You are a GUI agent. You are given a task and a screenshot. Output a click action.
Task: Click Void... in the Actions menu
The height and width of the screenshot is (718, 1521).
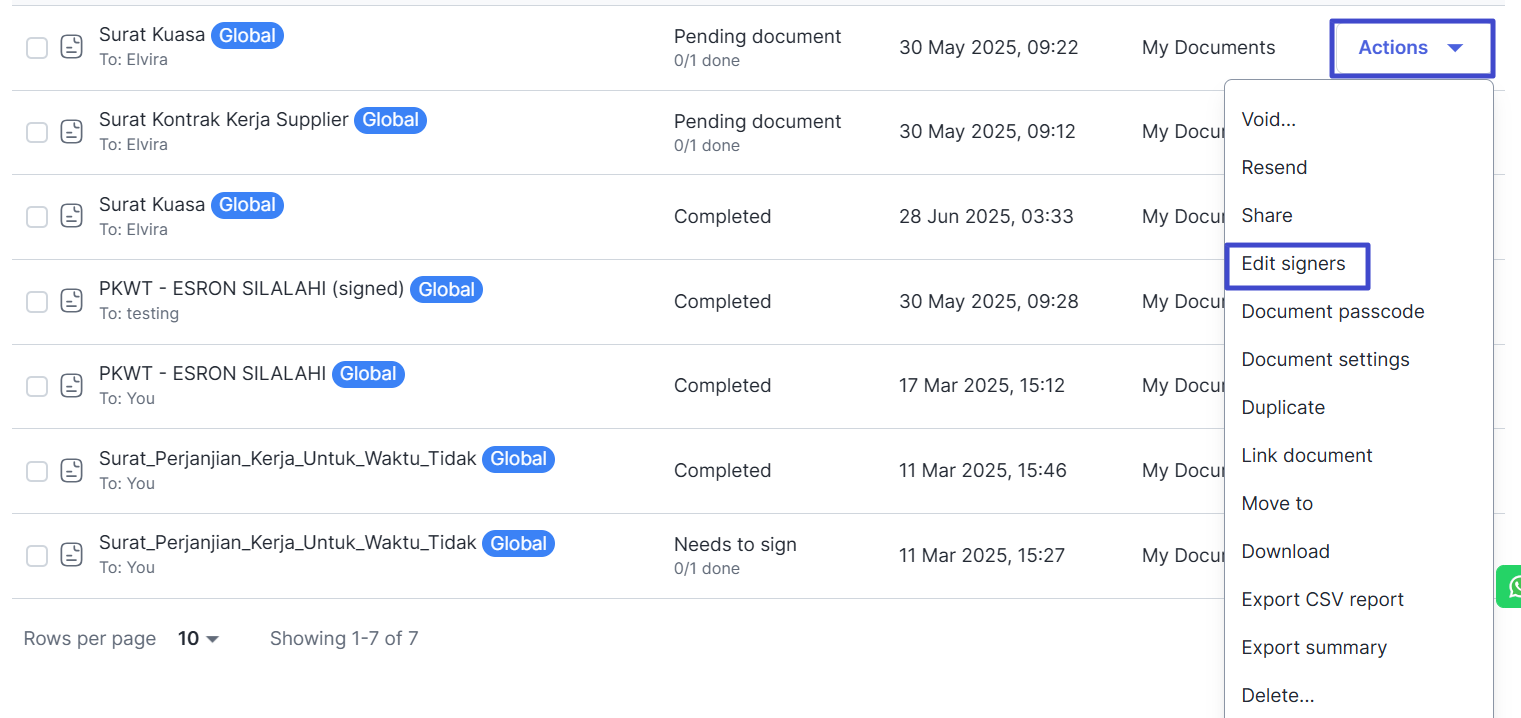(1268, 120)
